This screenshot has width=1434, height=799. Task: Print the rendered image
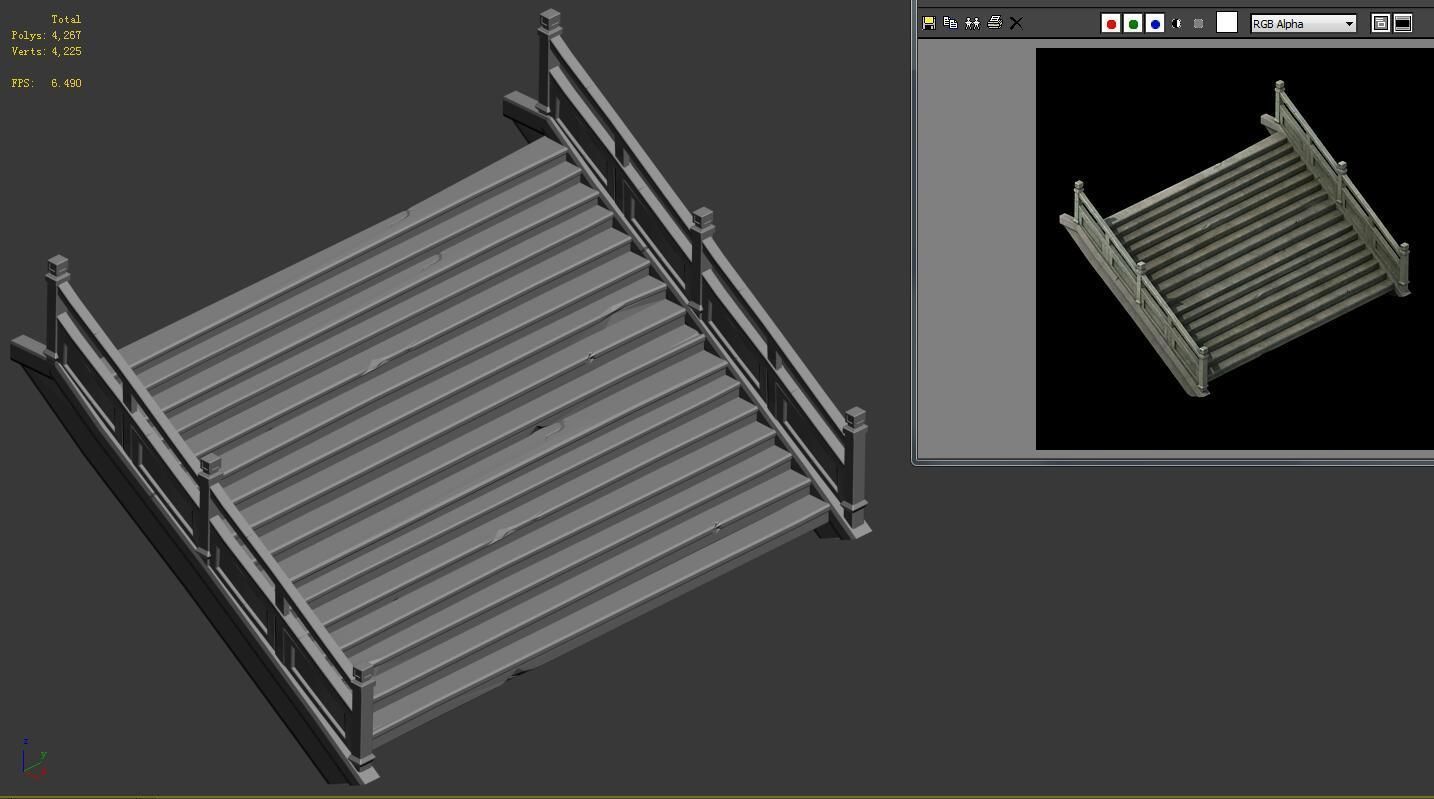pyautogui.click(x=995, y=23)
